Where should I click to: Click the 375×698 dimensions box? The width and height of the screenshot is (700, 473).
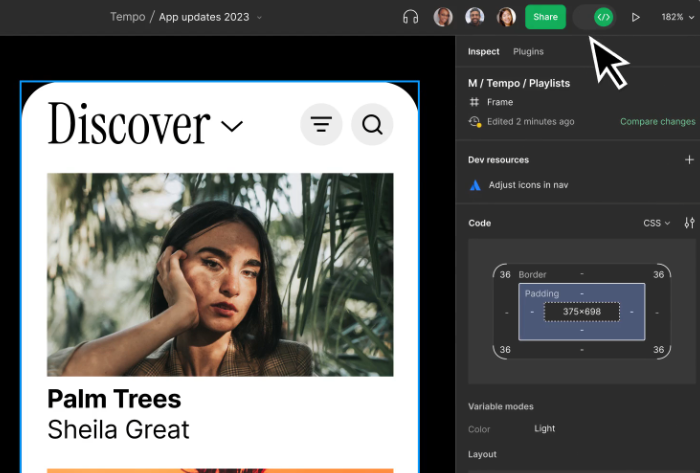coord(582,311)
